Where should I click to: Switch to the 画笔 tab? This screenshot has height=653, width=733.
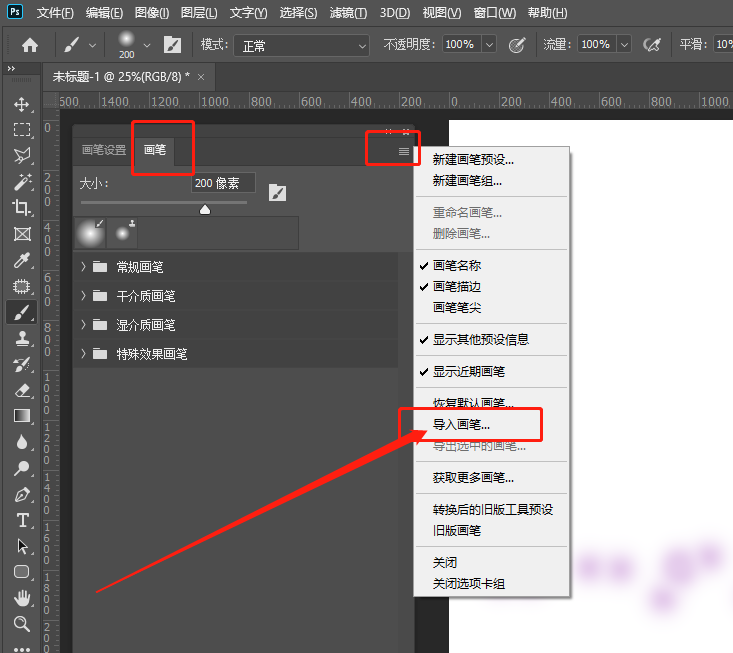155,150
